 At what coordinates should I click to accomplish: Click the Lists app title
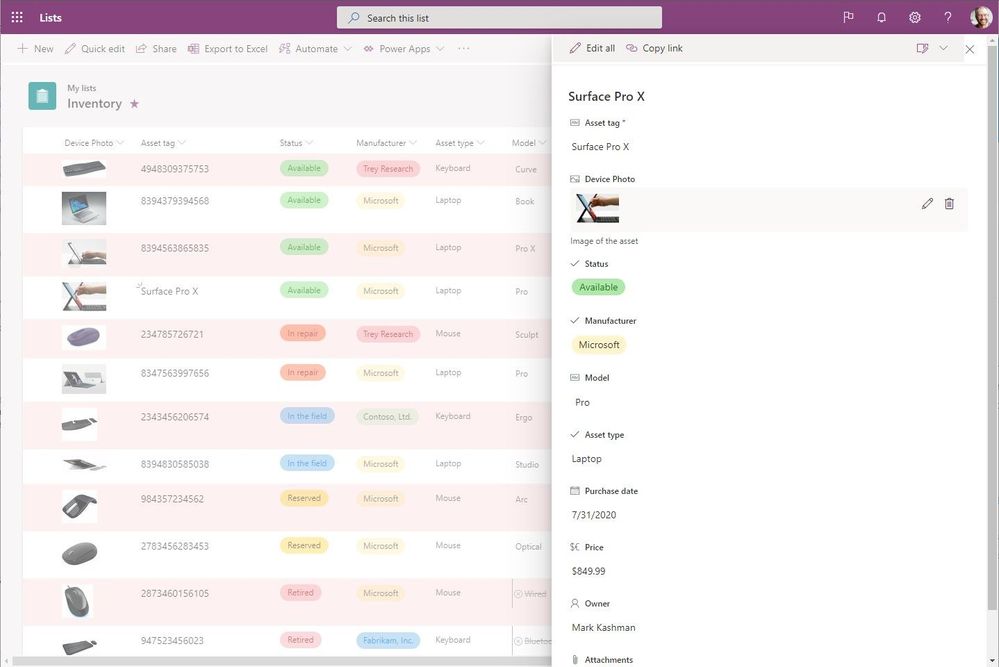pos(50,18)
